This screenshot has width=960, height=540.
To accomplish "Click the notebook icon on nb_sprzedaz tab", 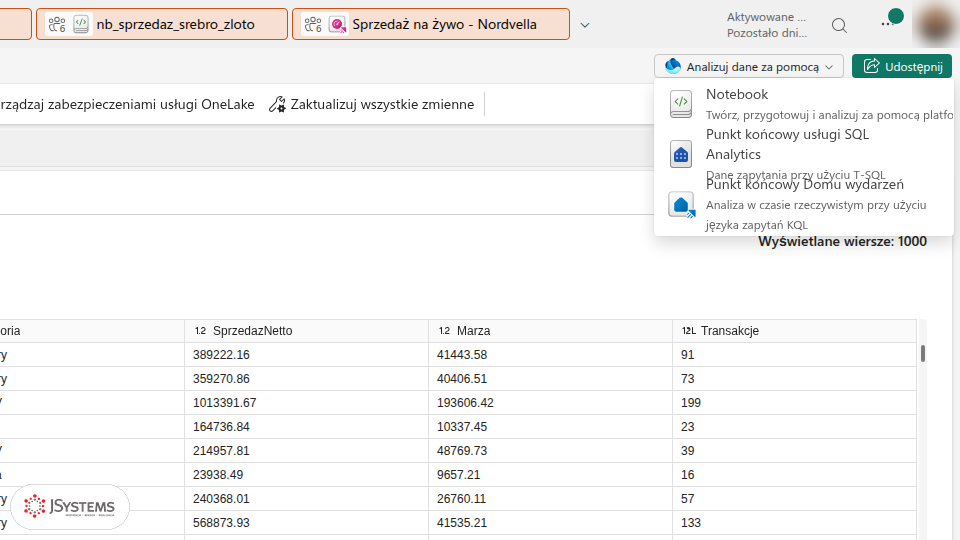I will 81,24.
